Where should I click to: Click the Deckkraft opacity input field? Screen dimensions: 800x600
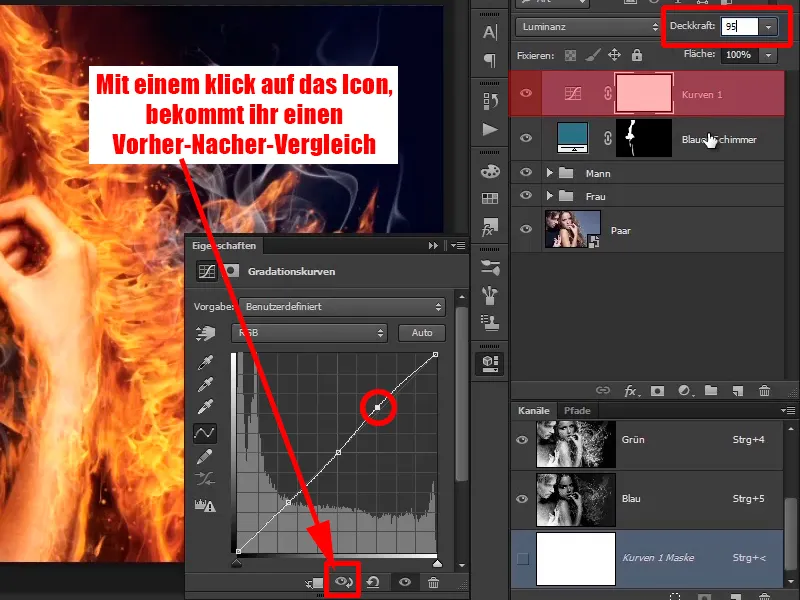(x=739, y=27)
